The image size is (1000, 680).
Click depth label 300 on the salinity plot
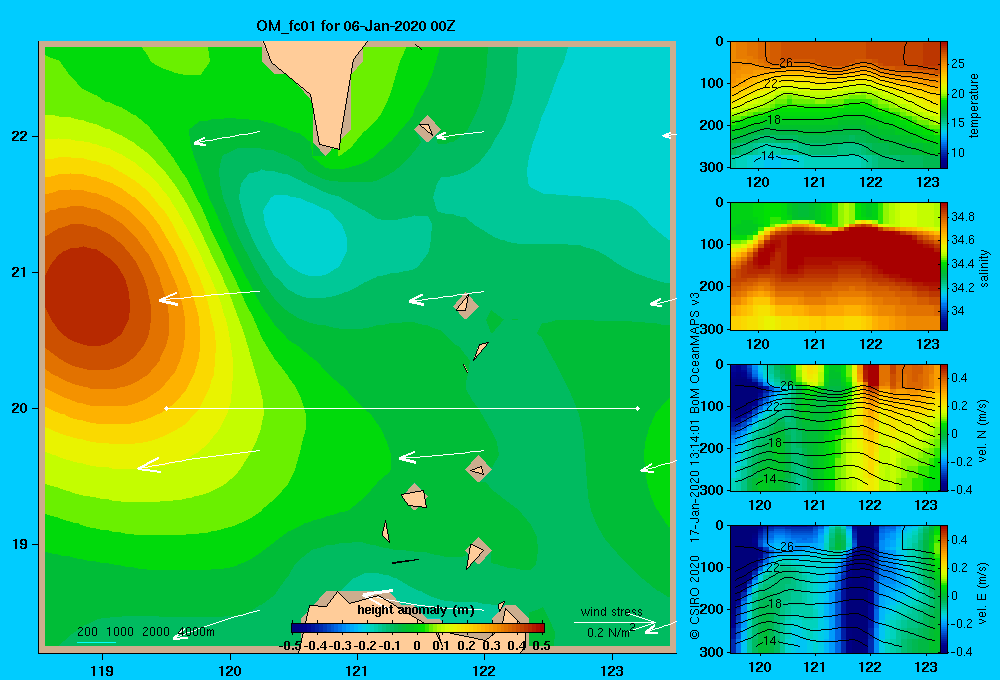[x=712, y=329]
